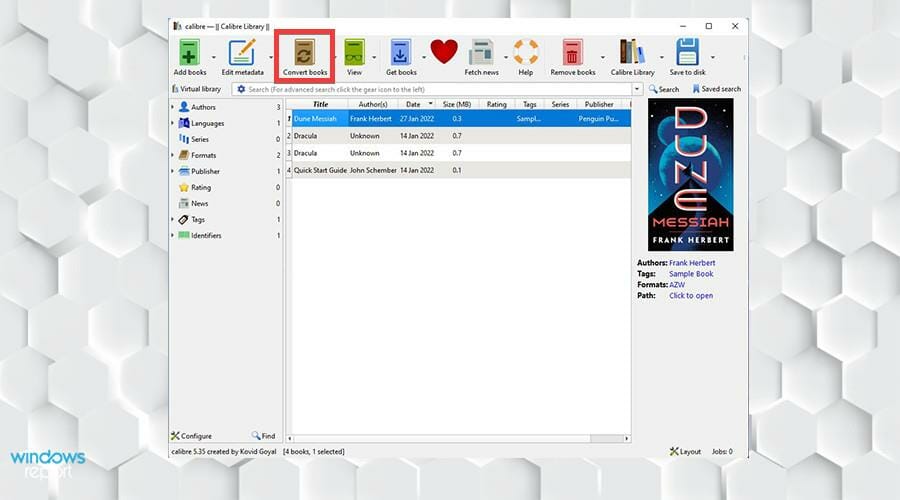
Task: Click the Save to disk icon
Action: (x=687, y=52)
